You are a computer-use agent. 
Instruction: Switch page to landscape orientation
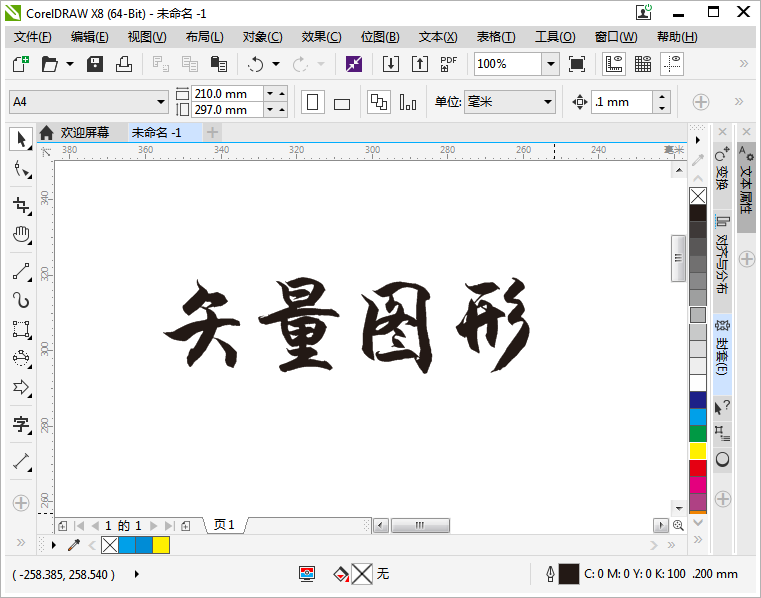[341, 103]
